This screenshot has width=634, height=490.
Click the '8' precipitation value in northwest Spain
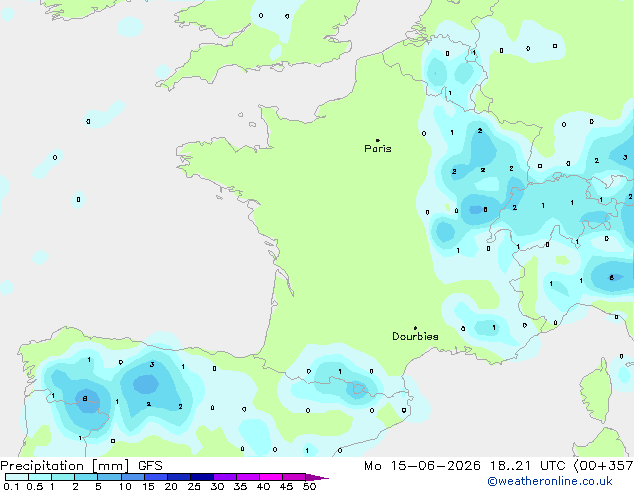[85, 399]
